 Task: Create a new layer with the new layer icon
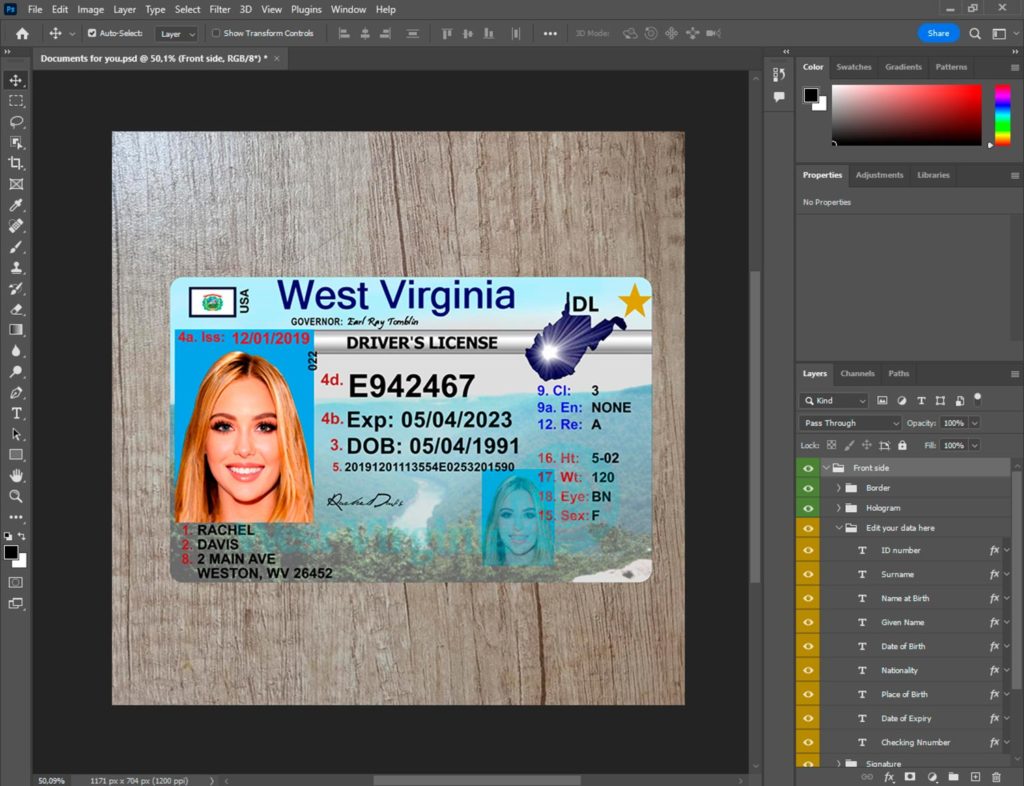pyautogui.click(x=975, y=777)
